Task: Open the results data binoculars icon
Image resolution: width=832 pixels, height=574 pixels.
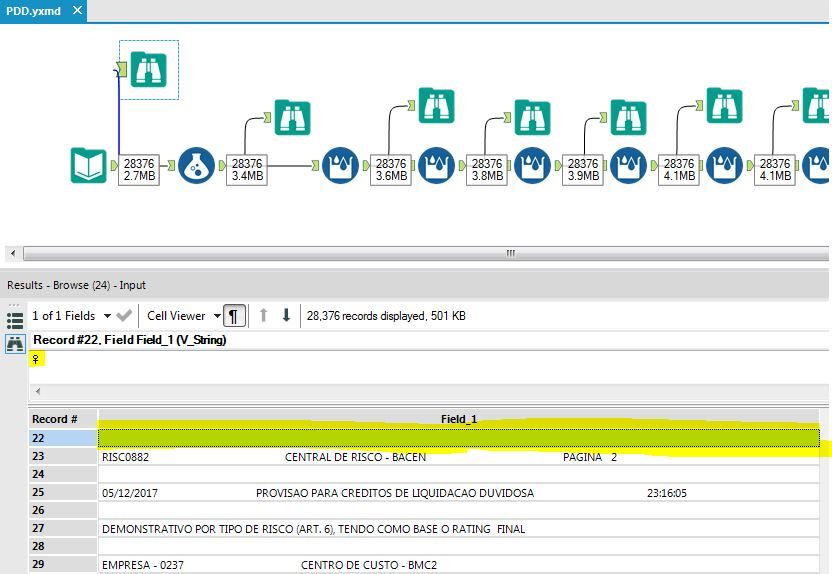Action: coord(15,344)
